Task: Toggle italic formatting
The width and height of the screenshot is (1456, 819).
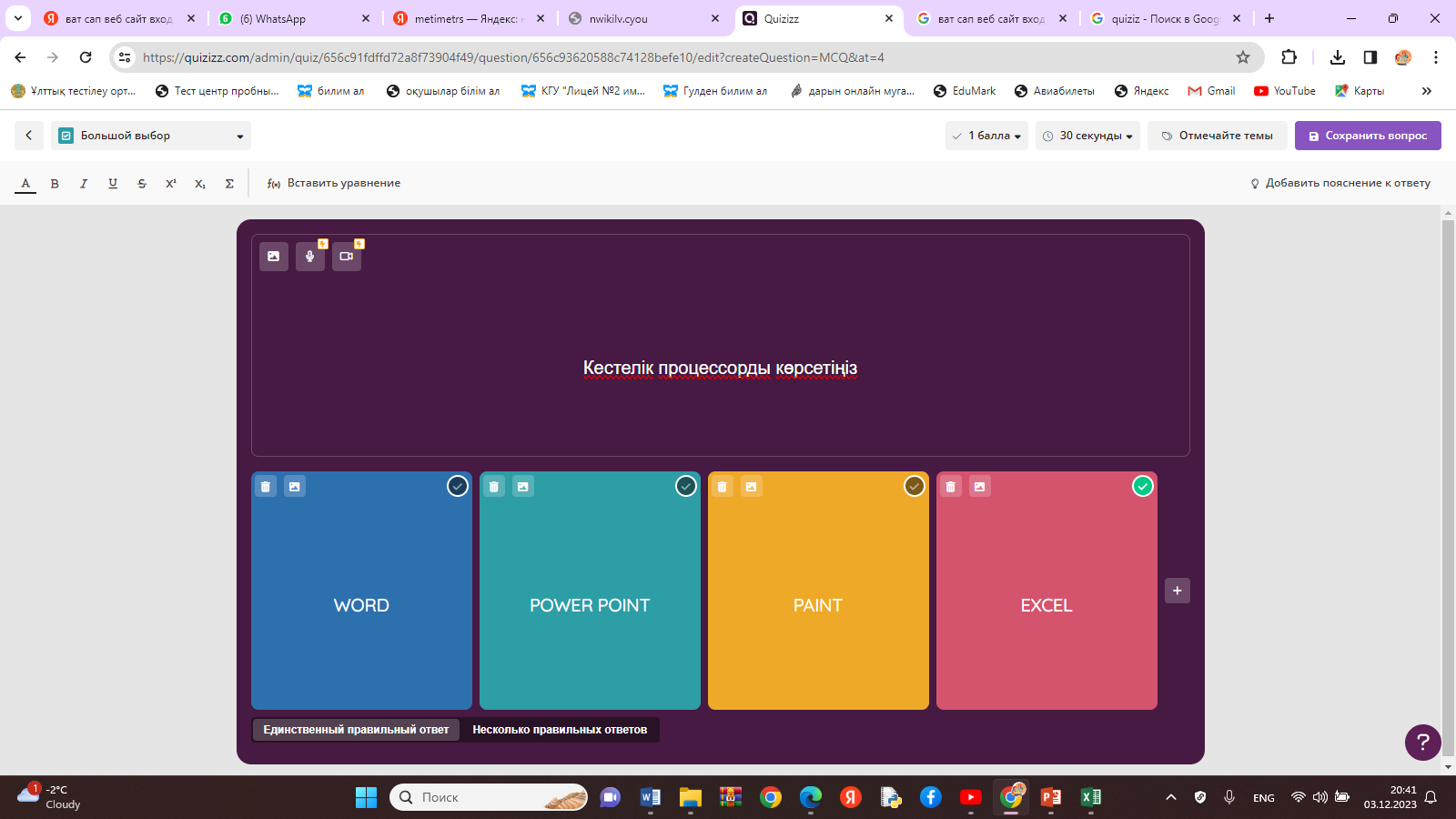Action: click(84, 184)
